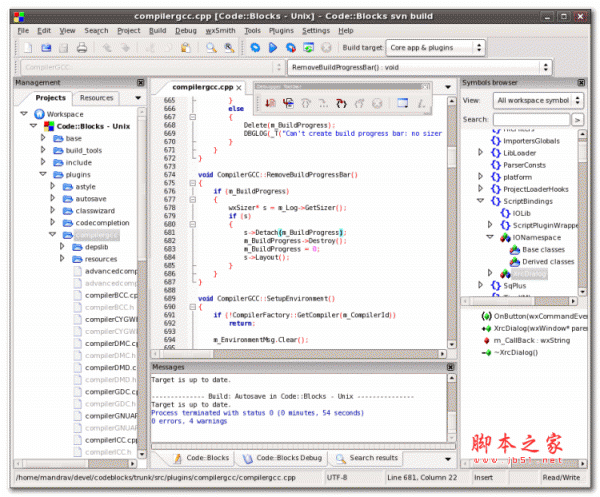Collapse the ScriptBindings symbol node
The image size is (600, 497).
tap(481, 200)
